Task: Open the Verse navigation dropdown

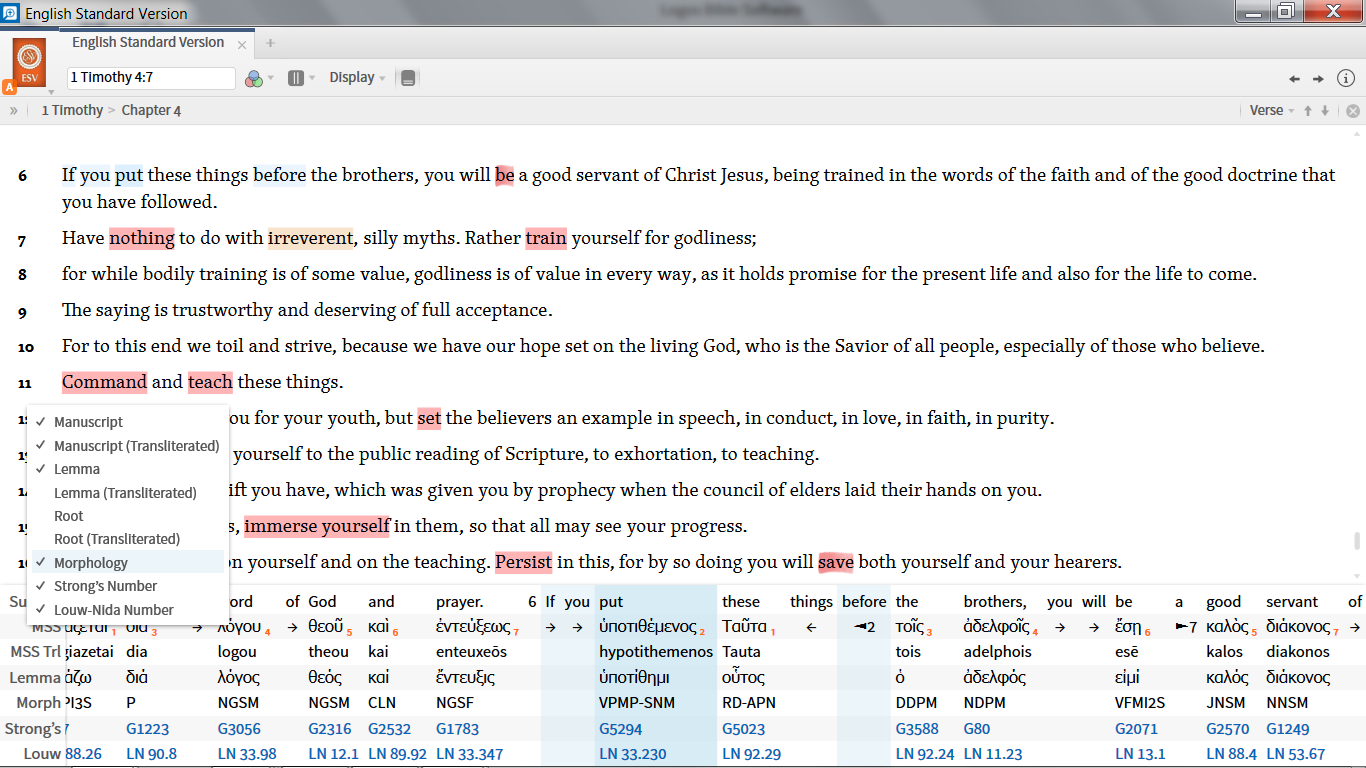Action: (x=1271, y=111)
